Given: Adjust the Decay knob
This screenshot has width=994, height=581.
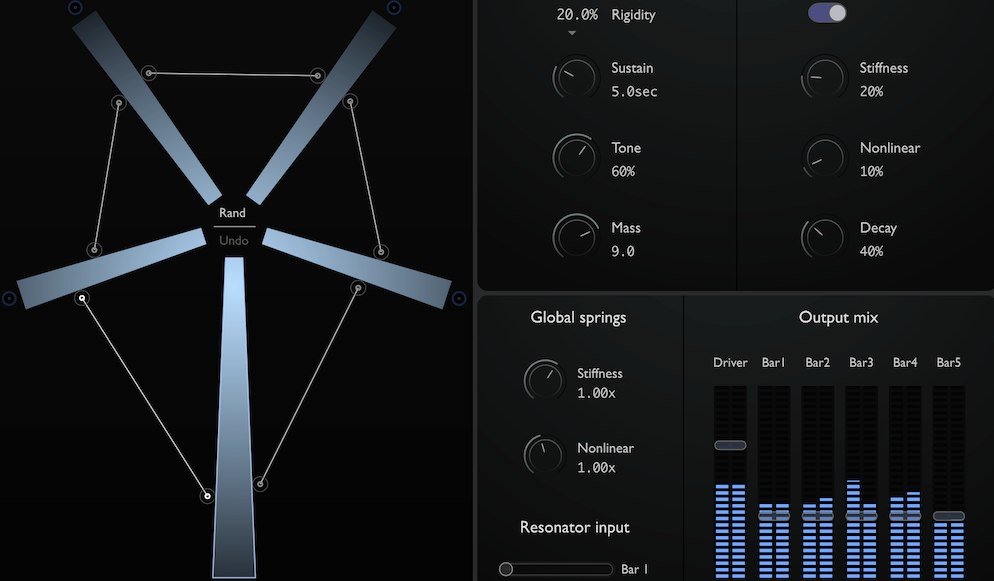Looking at the screenshot, I should 823,237.
